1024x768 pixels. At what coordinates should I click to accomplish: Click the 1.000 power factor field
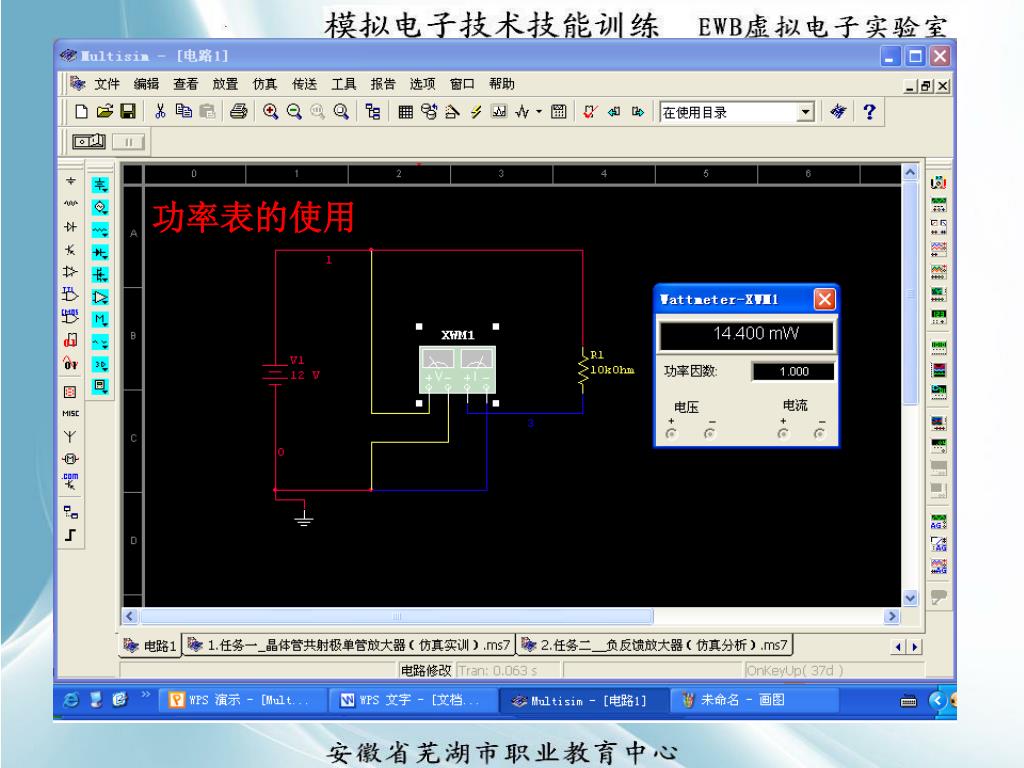(x=793, y=372)
